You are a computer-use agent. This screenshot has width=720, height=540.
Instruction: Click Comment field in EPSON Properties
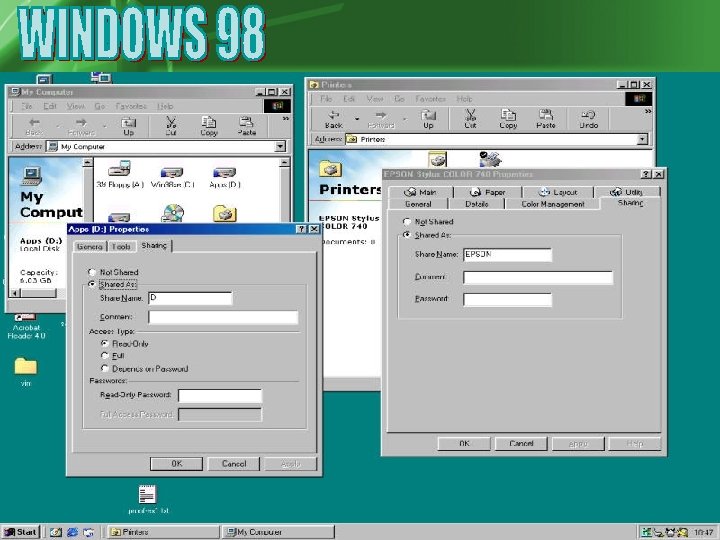pos(538,277)
